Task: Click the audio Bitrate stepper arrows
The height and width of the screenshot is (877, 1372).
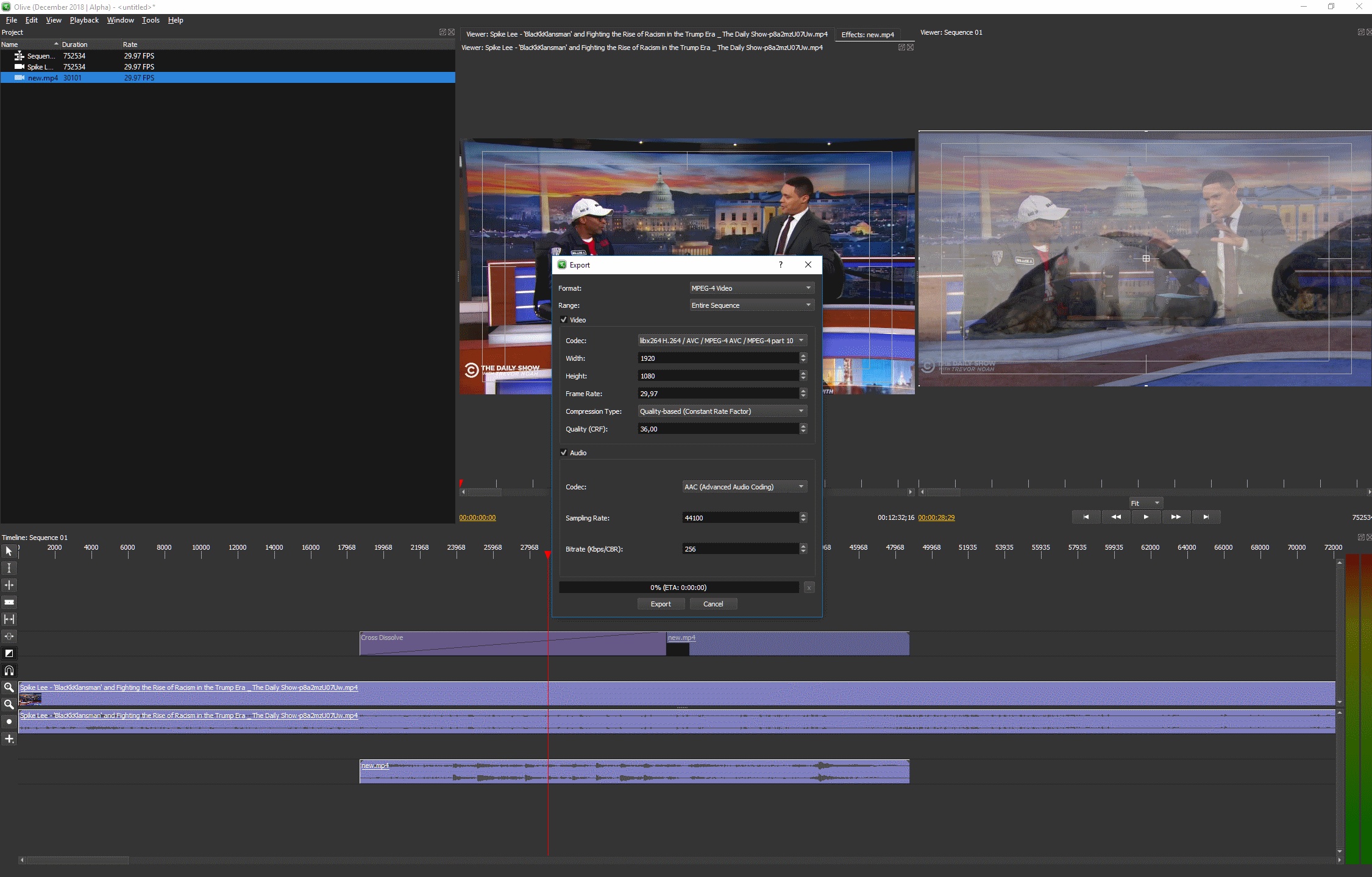Action: tap(803, 549)
